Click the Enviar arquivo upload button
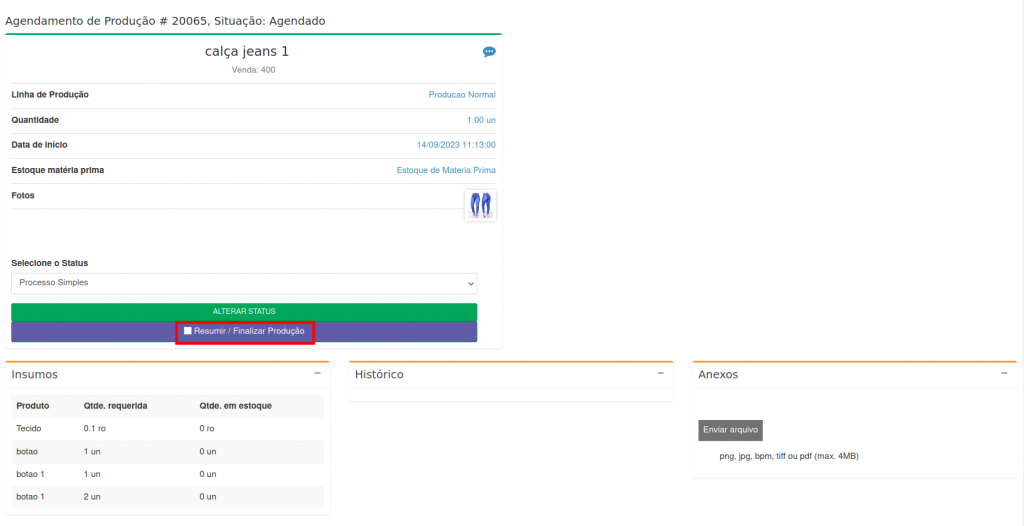 [730, 430]
